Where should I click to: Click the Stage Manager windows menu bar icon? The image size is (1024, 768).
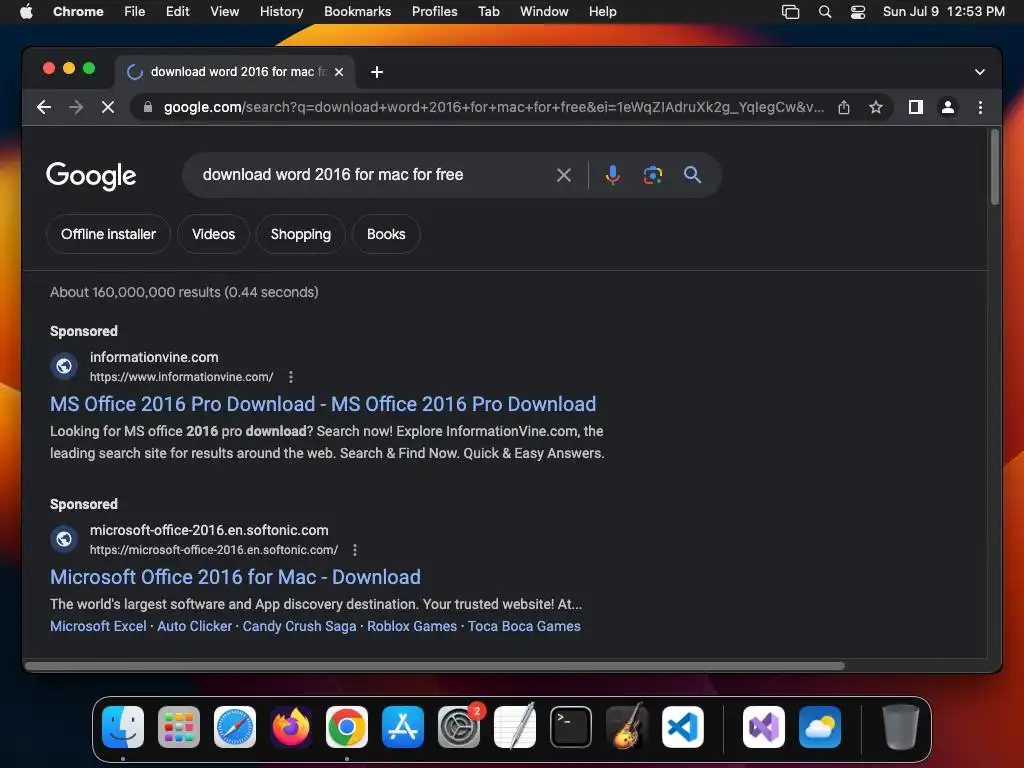coord(790,12)
